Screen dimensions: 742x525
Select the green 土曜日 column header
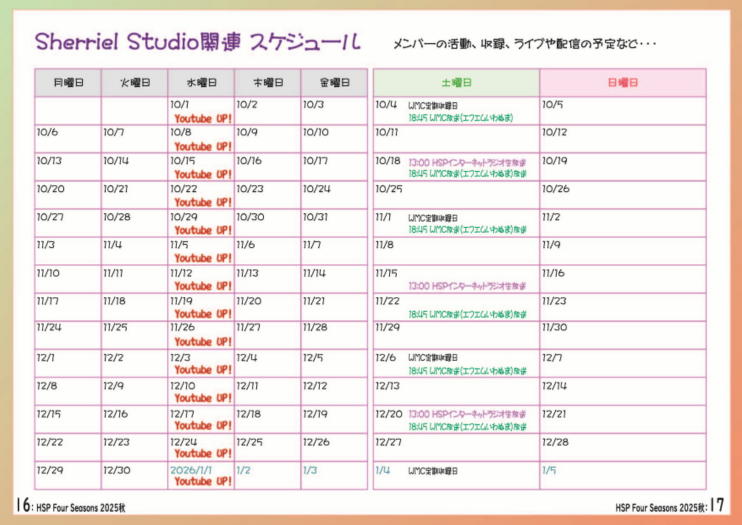click(455, 83)
